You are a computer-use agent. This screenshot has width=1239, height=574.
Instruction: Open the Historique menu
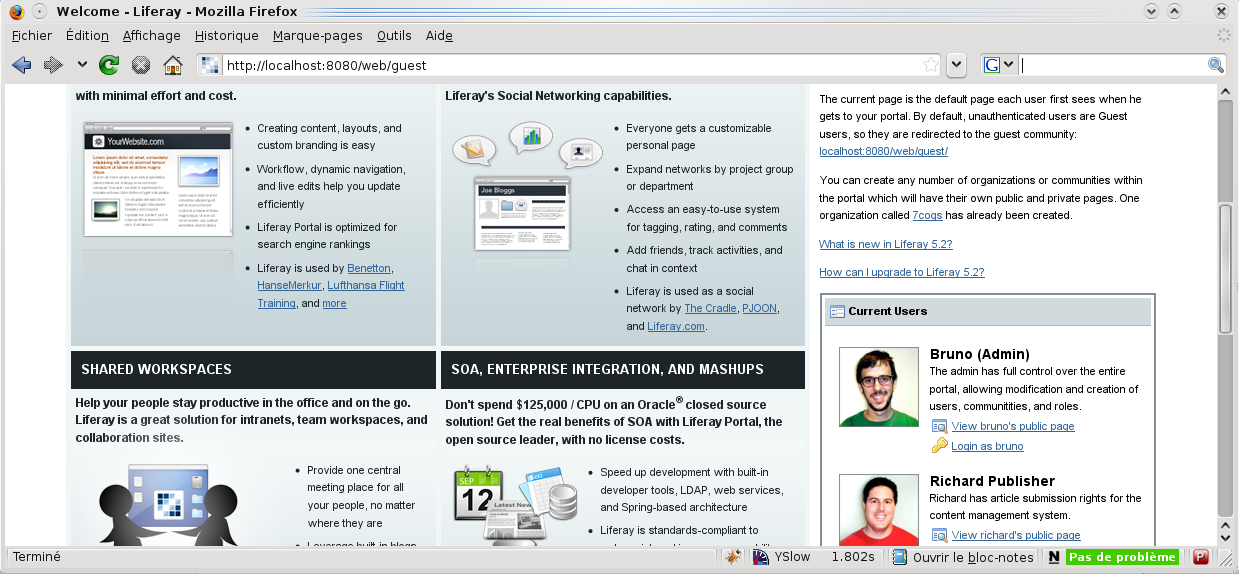227,35
